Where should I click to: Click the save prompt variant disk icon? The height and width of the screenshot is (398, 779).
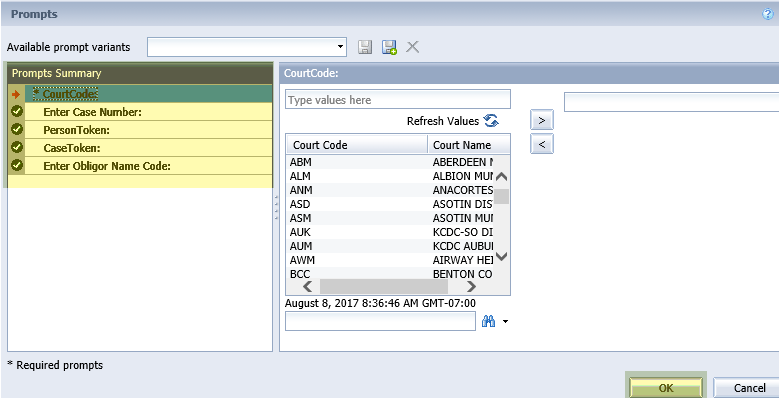pos(365,47)
